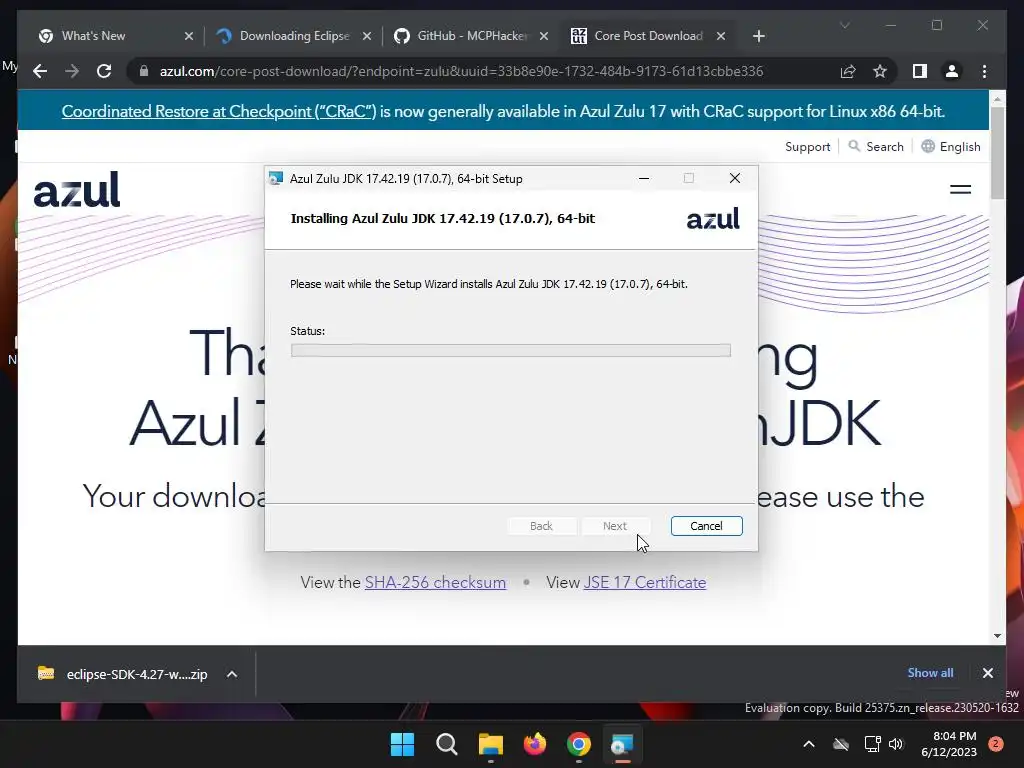Viewport: 1024px width, 768px height.
Task: Select the Core Post Download tab
Action: [x=648, y=36]
